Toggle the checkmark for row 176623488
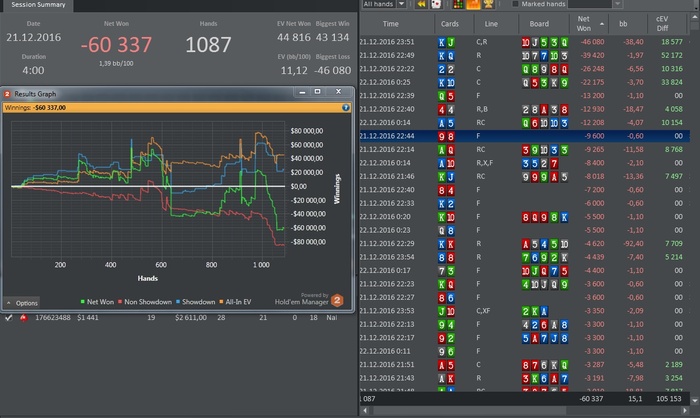The image size is (700, 418). point(9,317)
